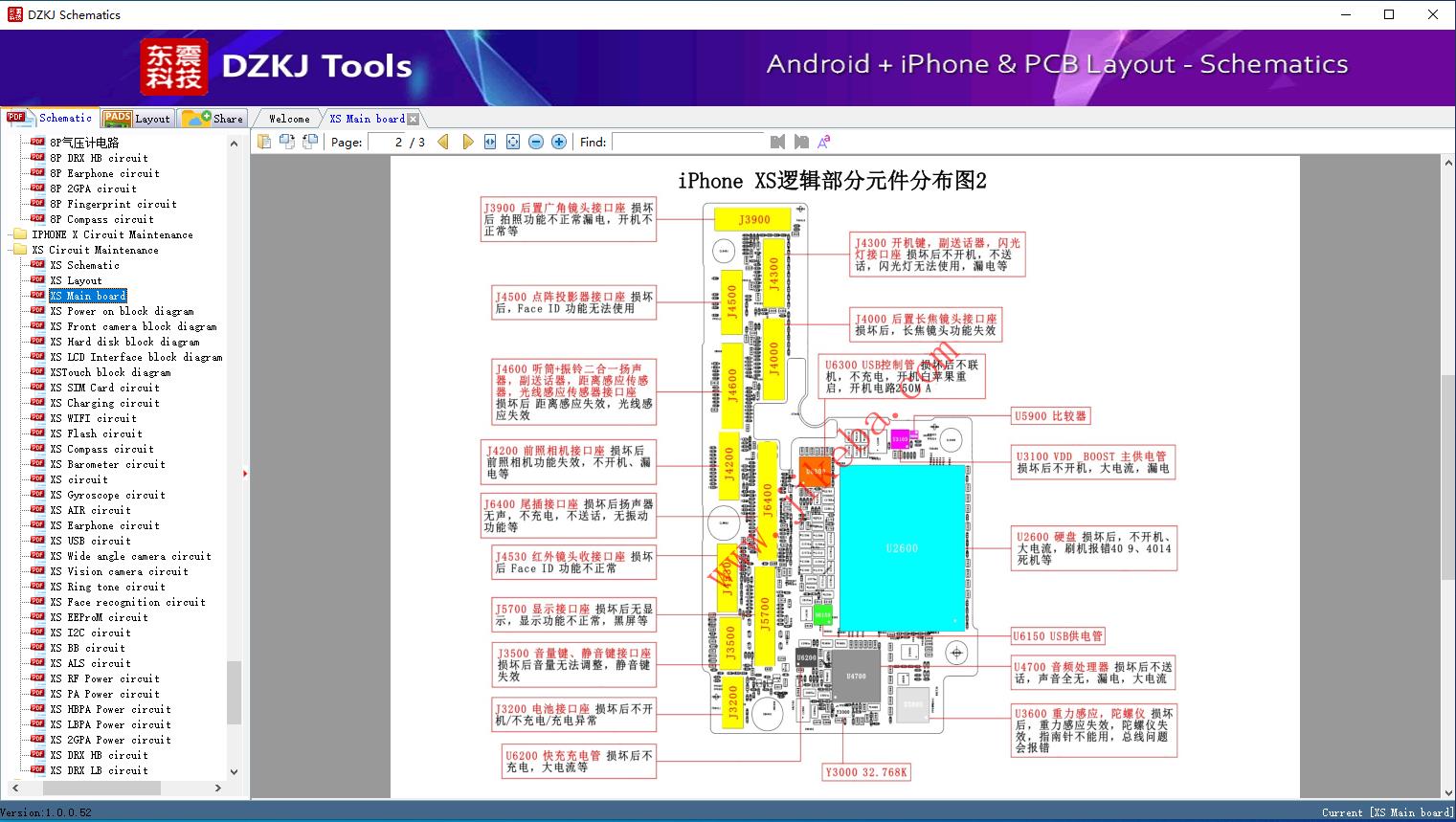Open XS RF Power circuit
This screenshot has width=1456, height=822.
click(105, 678)
